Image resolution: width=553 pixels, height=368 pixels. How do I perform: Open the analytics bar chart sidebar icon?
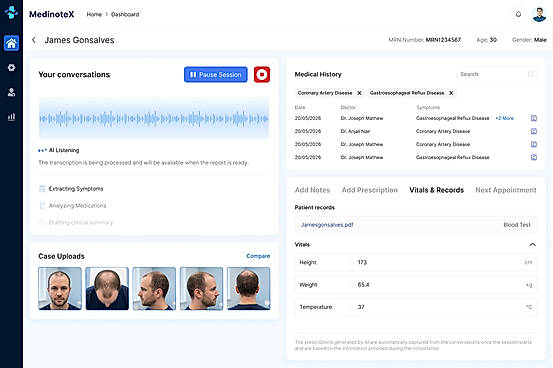coord(11,117)
